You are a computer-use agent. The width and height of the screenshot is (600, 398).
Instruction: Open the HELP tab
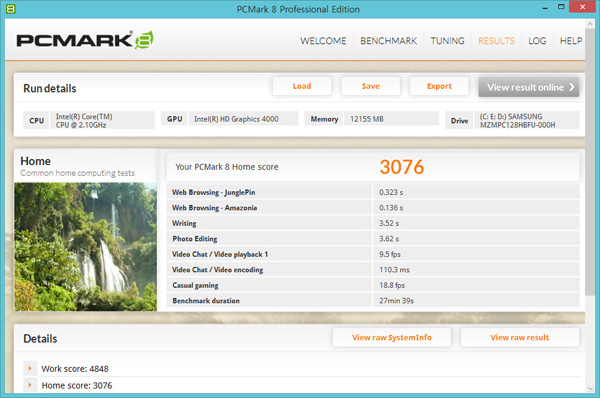coord(571,41)
